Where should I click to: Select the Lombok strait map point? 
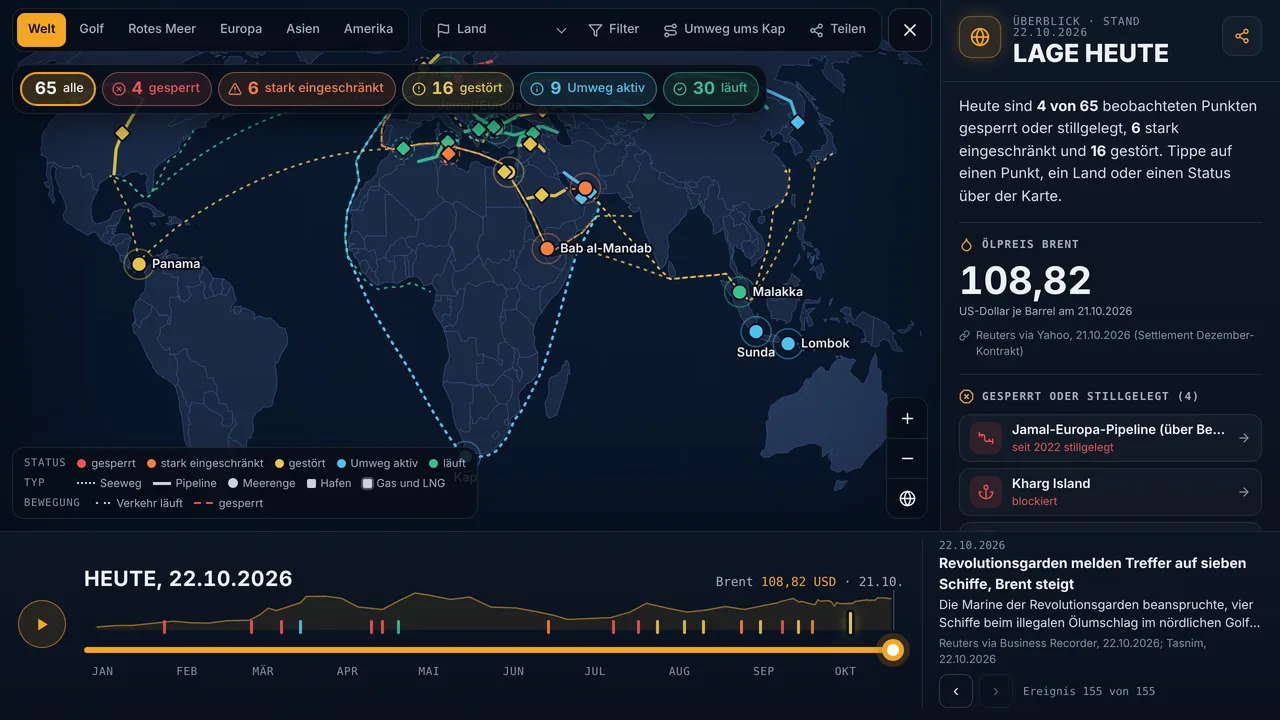pyautogui.click(x=788, y=344)
